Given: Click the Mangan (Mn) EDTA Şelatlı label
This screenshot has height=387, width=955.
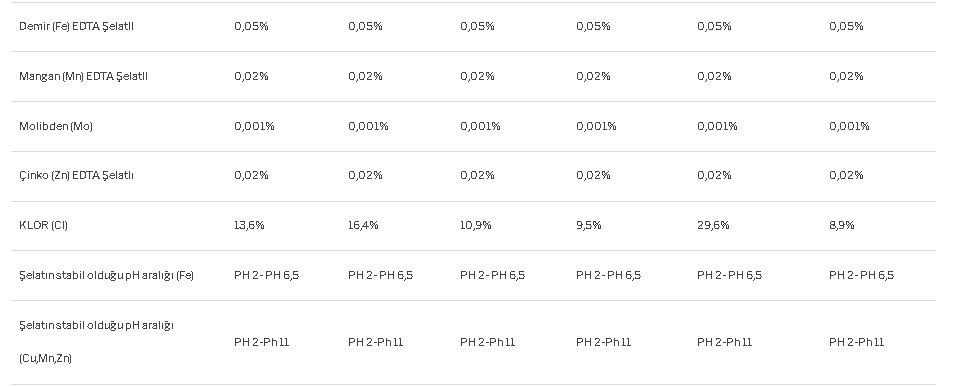Looking at the screenshot, I should (x=83, y=76).
